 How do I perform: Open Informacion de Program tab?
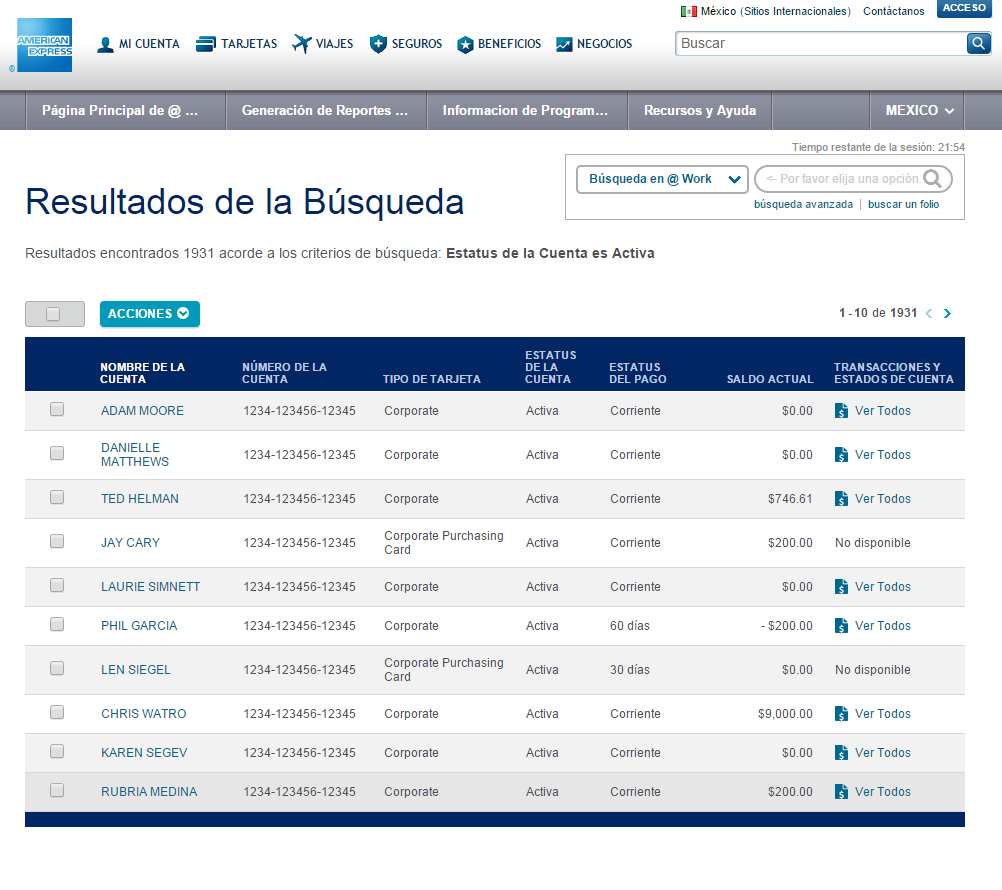click(527, 111)
